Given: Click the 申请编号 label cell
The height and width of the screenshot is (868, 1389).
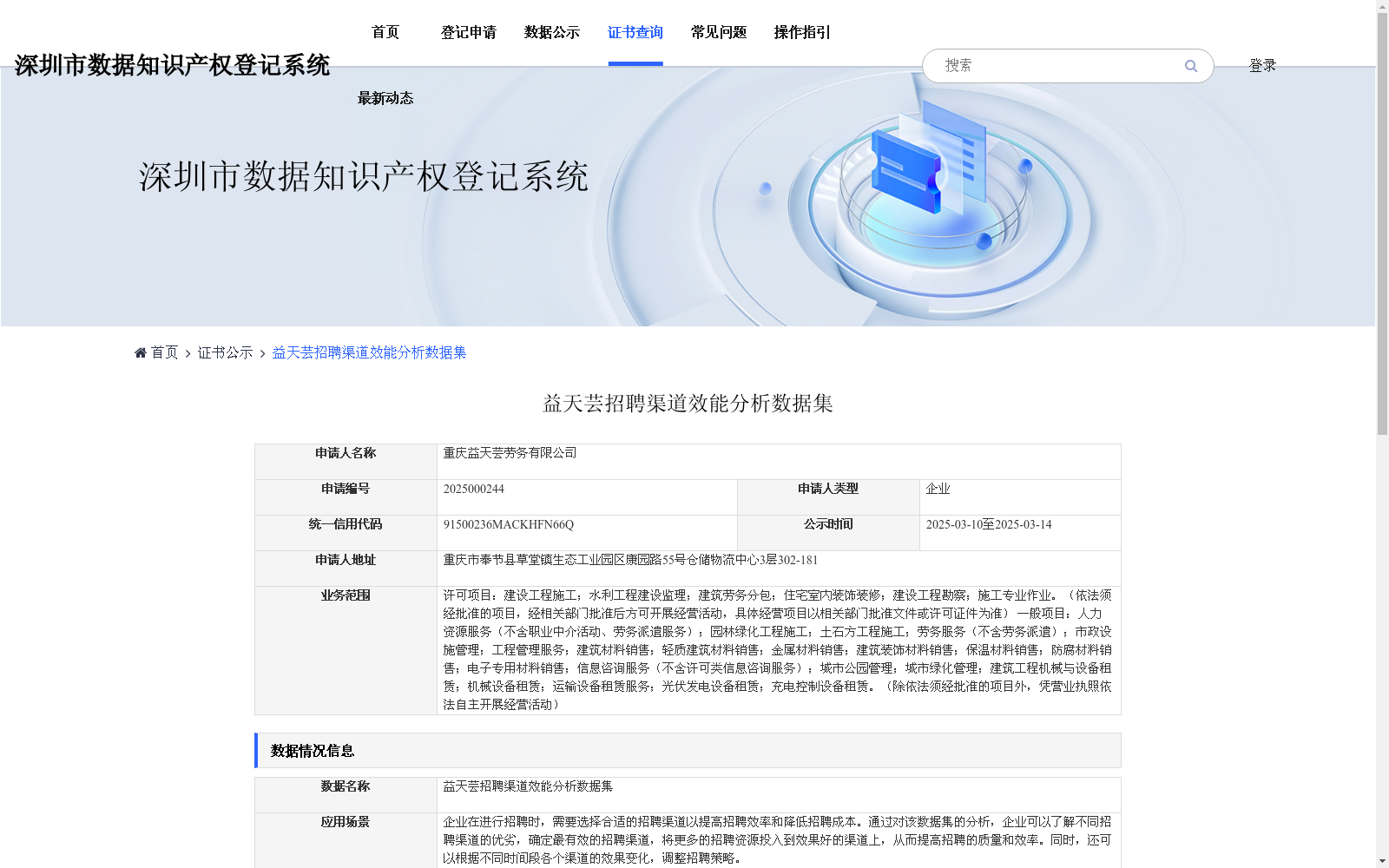Looking at the screenshot, I should click(x=346, y=497).
